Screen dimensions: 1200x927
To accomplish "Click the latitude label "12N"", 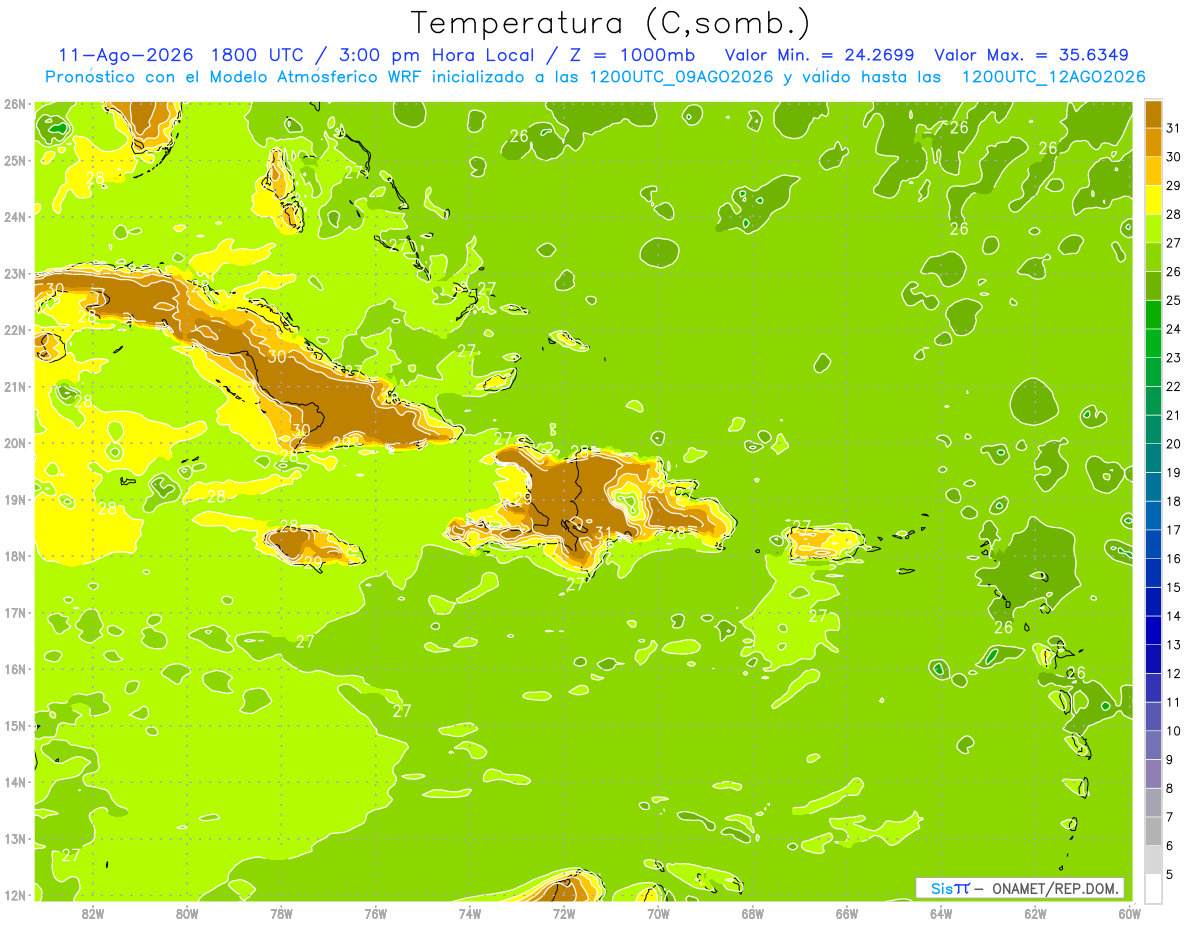I will [x=15, y=895].
